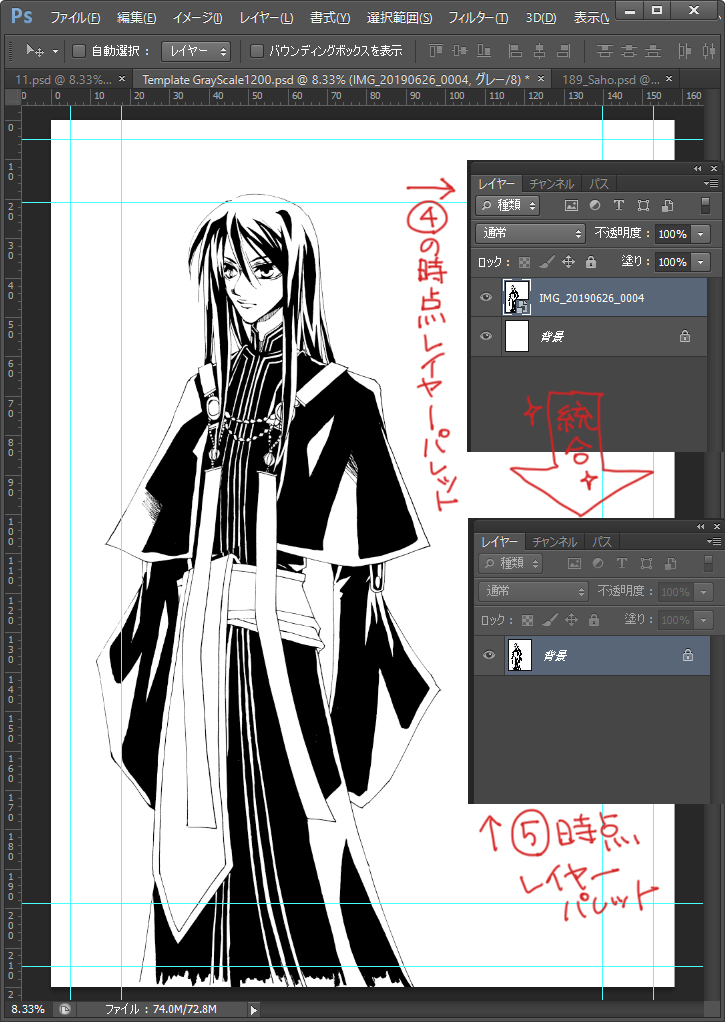Toggle layer filtering switch in upper panel
Viewport: 725px width, 1022px height.
[705, 205]
